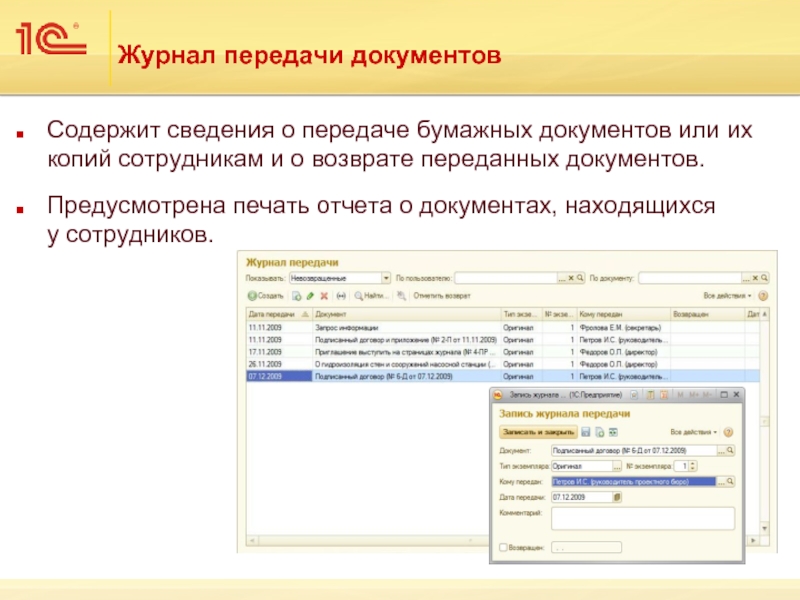Click the copy record icon beside Создать
The width and height of the screenshot is (800, 600).
coord(296,296)
